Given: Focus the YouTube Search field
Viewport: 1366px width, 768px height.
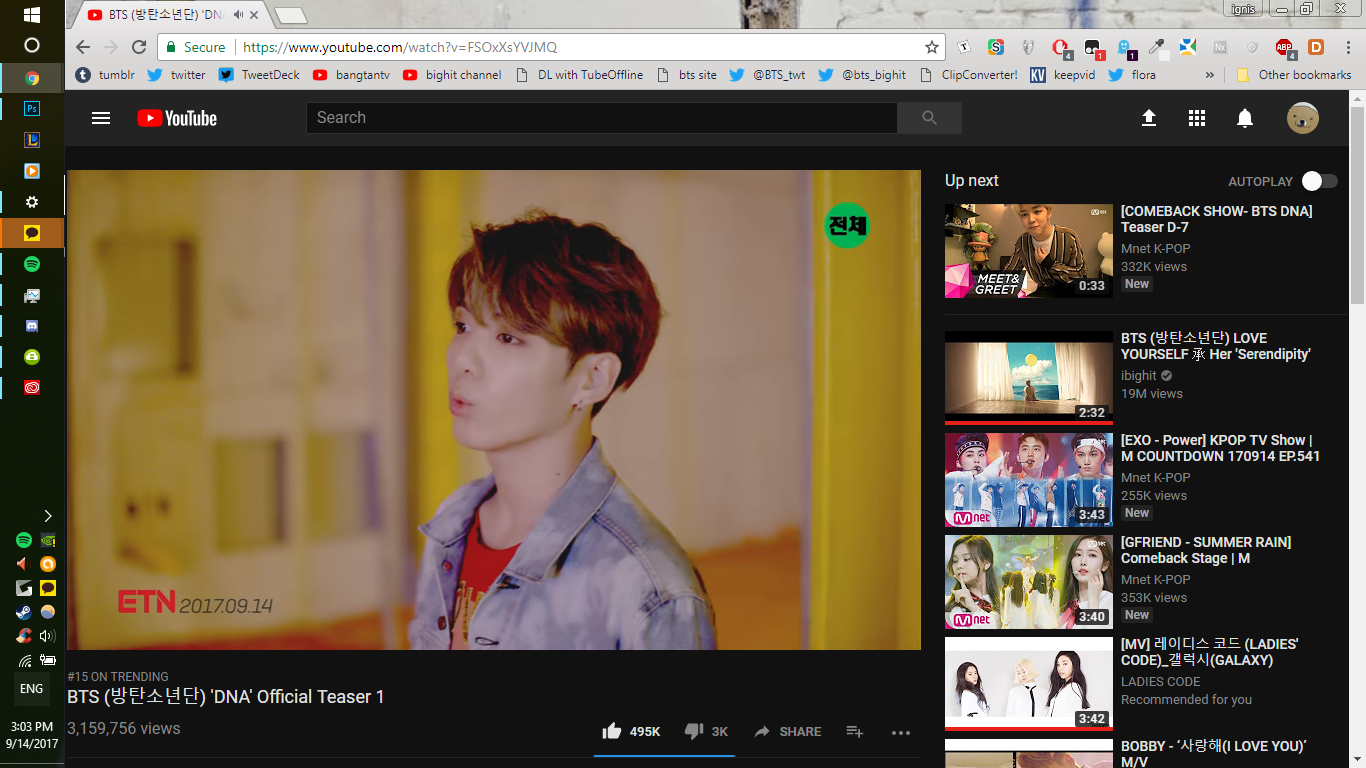Looking at the screenshot, I should pyautogui.click(x=601, y=118).
